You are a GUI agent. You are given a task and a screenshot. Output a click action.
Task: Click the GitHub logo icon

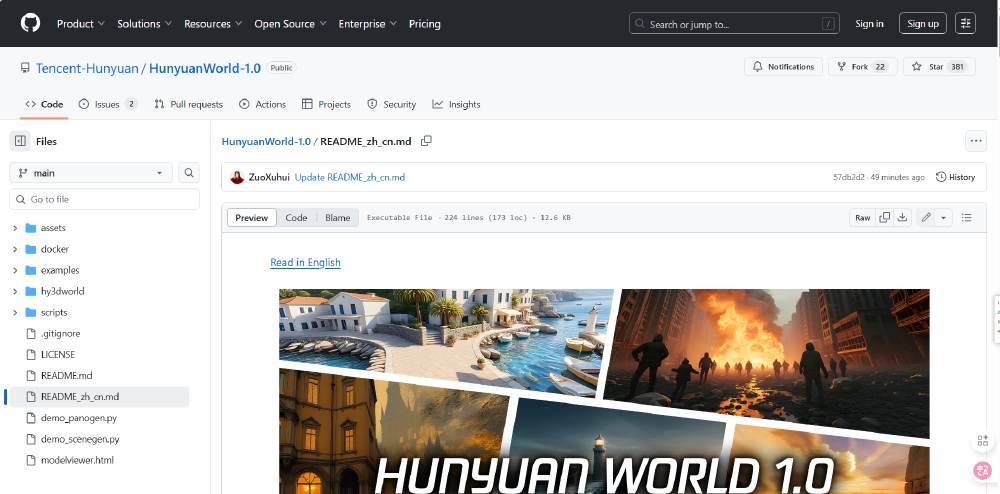pyautogui.click(x=30, y=24)
